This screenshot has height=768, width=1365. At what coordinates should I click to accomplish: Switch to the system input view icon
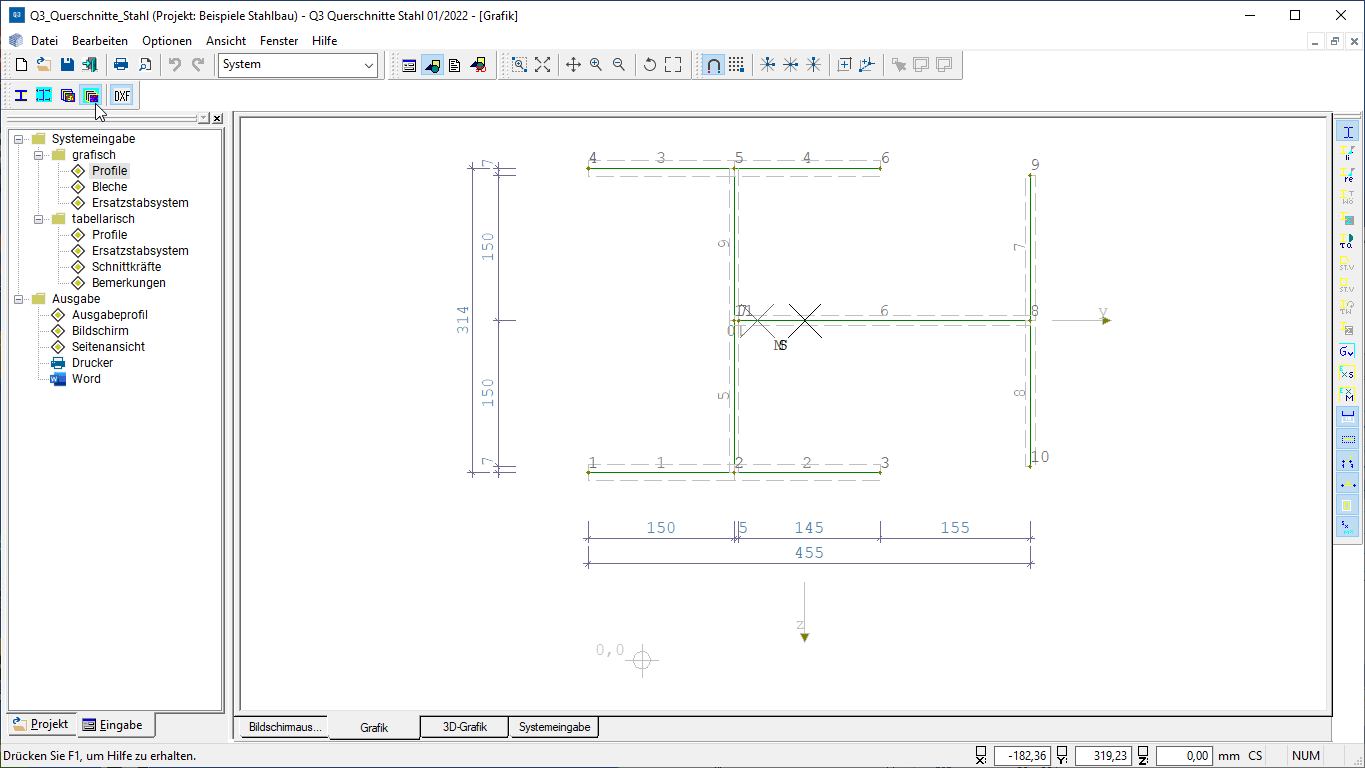(x=409, y=64)
